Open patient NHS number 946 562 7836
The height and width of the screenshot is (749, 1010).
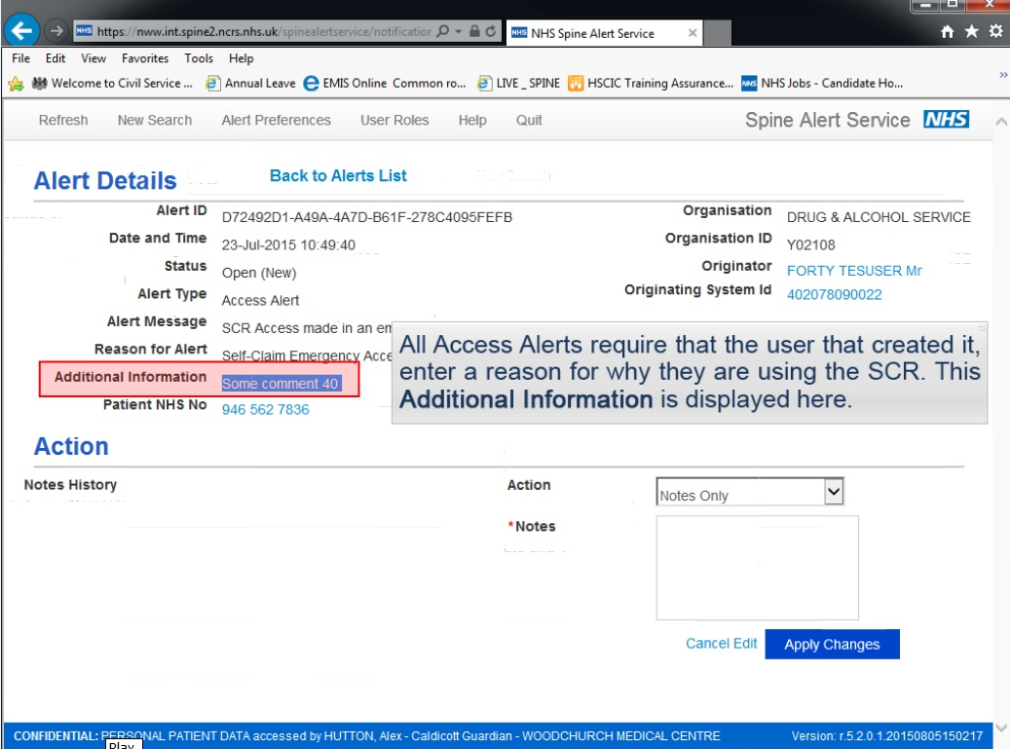click(265, 410)
